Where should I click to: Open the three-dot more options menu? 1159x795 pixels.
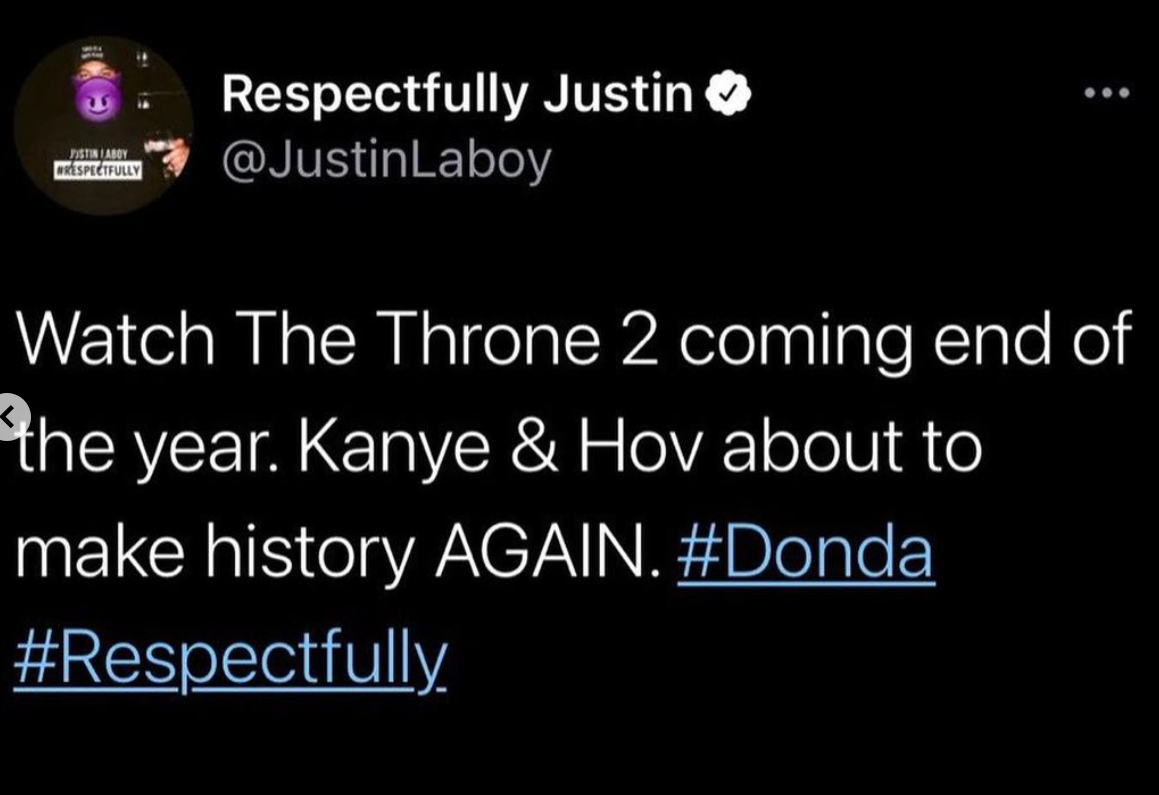point(1107,94)
